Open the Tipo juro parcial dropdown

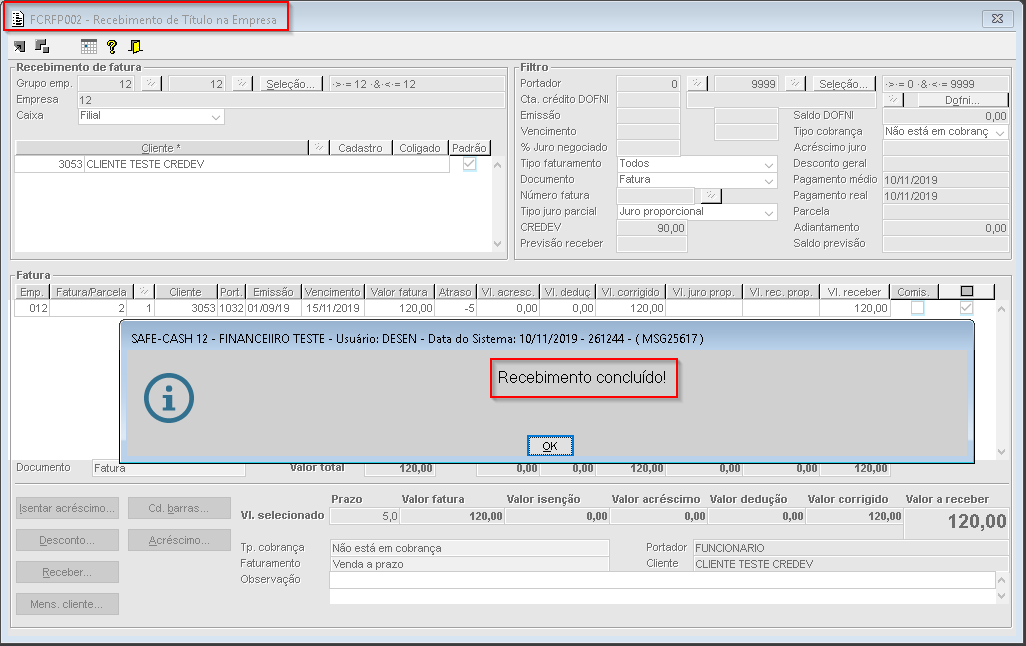[769, 212]
